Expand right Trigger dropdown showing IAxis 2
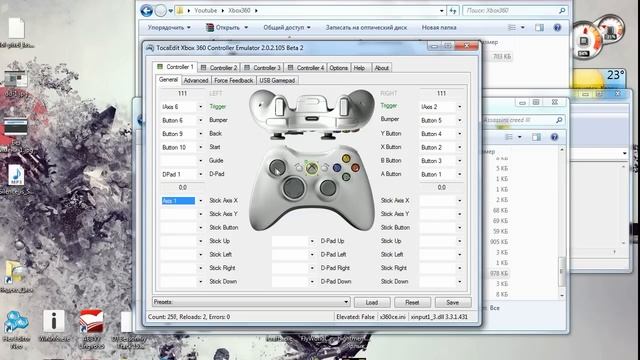 460,107
